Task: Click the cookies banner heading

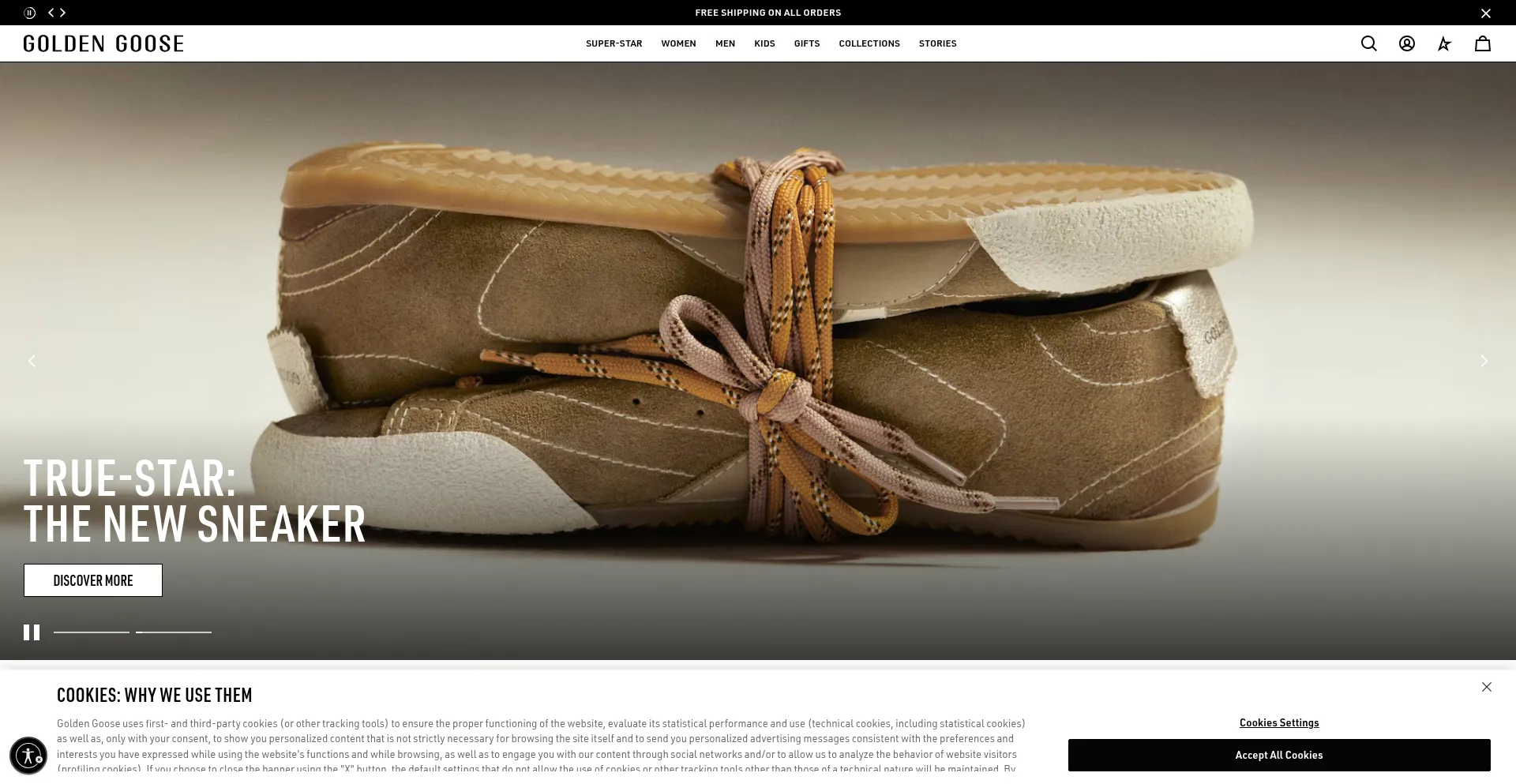Action: 155,695
